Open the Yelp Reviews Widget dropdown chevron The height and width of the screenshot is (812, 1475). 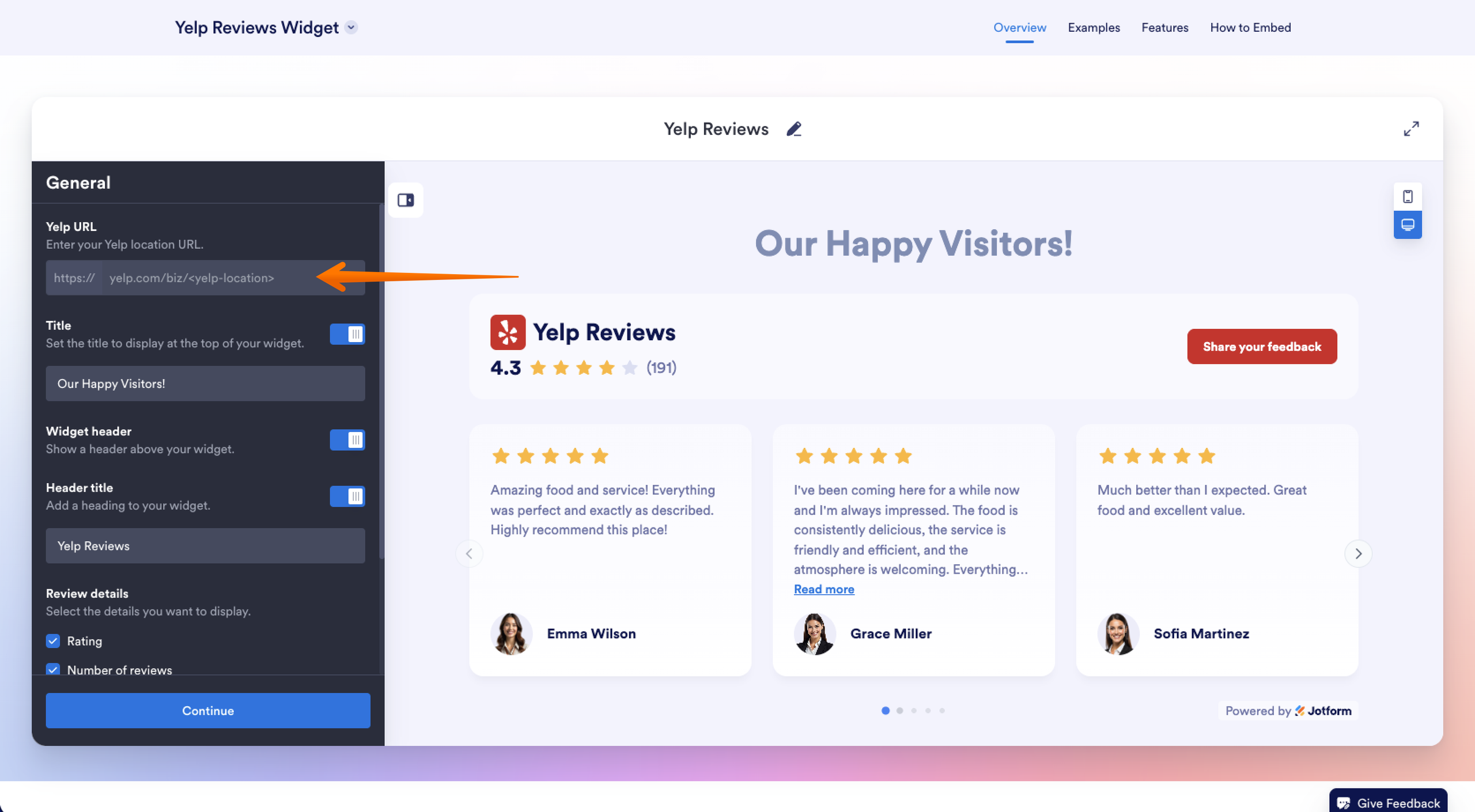351,27
